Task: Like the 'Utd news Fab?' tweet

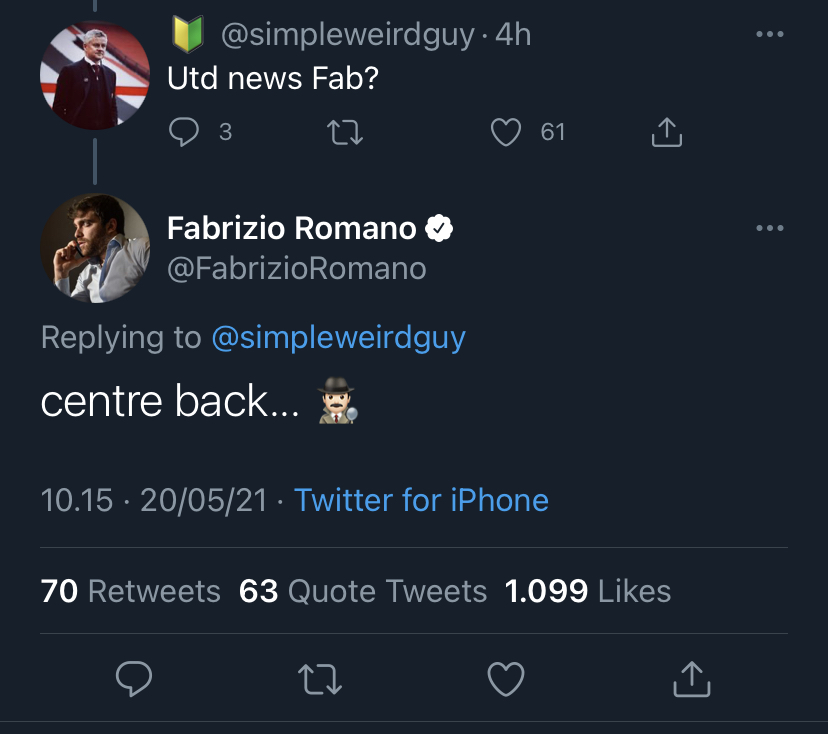Action: pyautogui.click(x=506, y=132)
